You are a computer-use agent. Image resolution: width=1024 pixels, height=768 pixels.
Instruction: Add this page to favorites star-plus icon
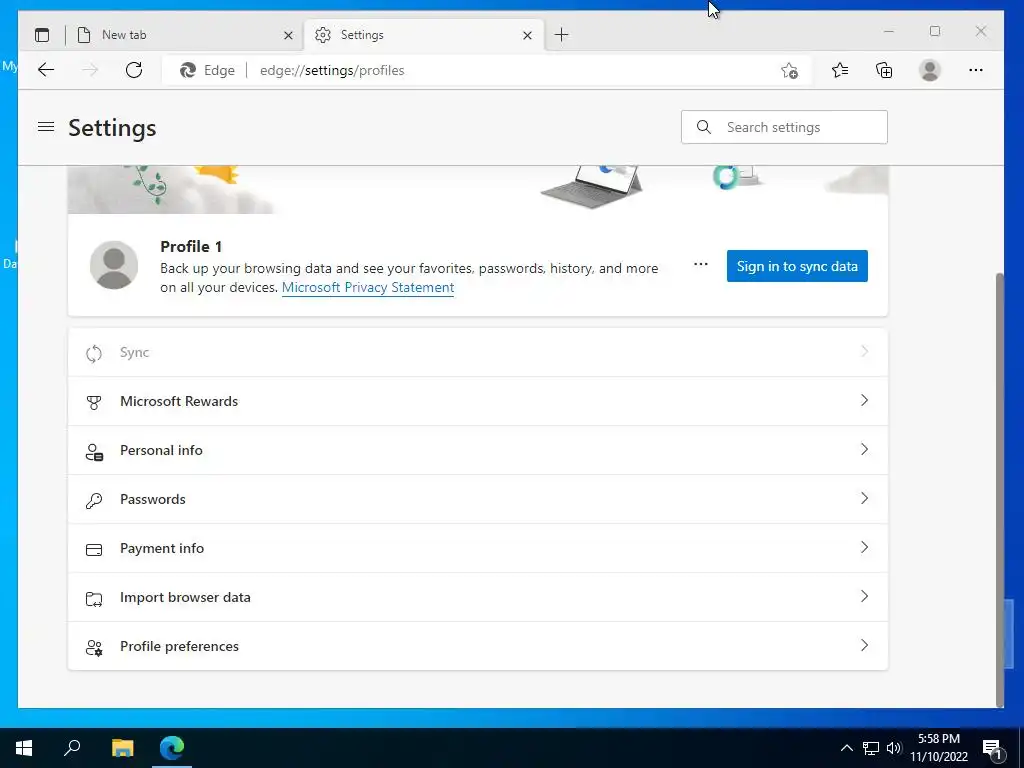point(790,71)
